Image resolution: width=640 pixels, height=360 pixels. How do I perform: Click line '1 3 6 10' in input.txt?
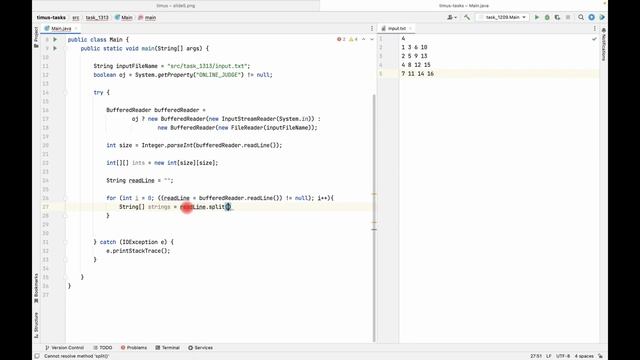[x=414, y=47]
